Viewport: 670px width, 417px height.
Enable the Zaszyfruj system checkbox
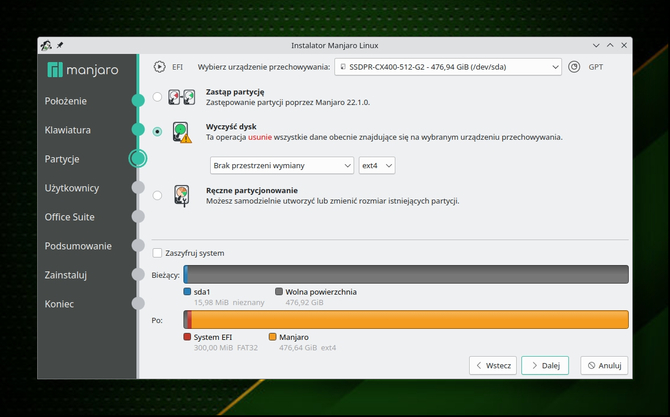[157, 253]
